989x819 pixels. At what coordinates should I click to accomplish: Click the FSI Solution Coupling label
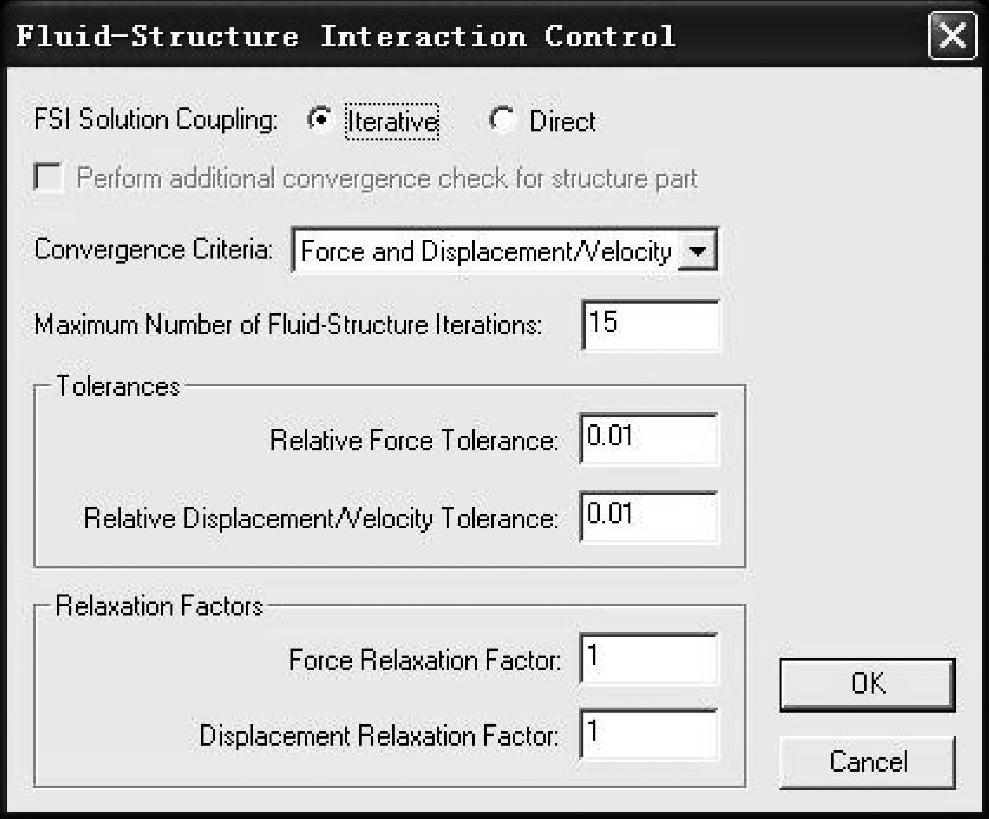pyautogui.click(x=155, y=121)
